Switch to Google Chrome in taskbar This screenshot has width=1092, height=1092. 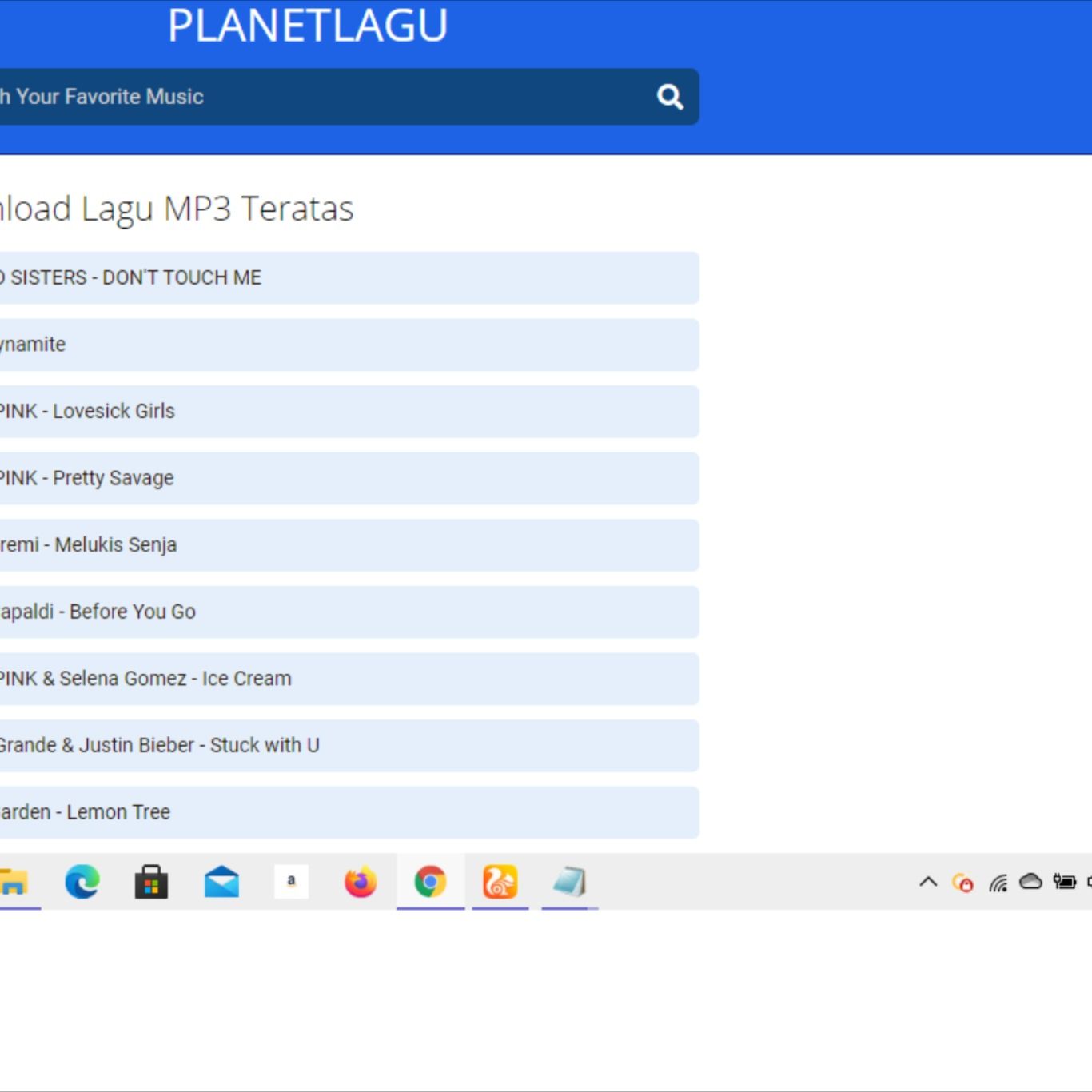430,882
